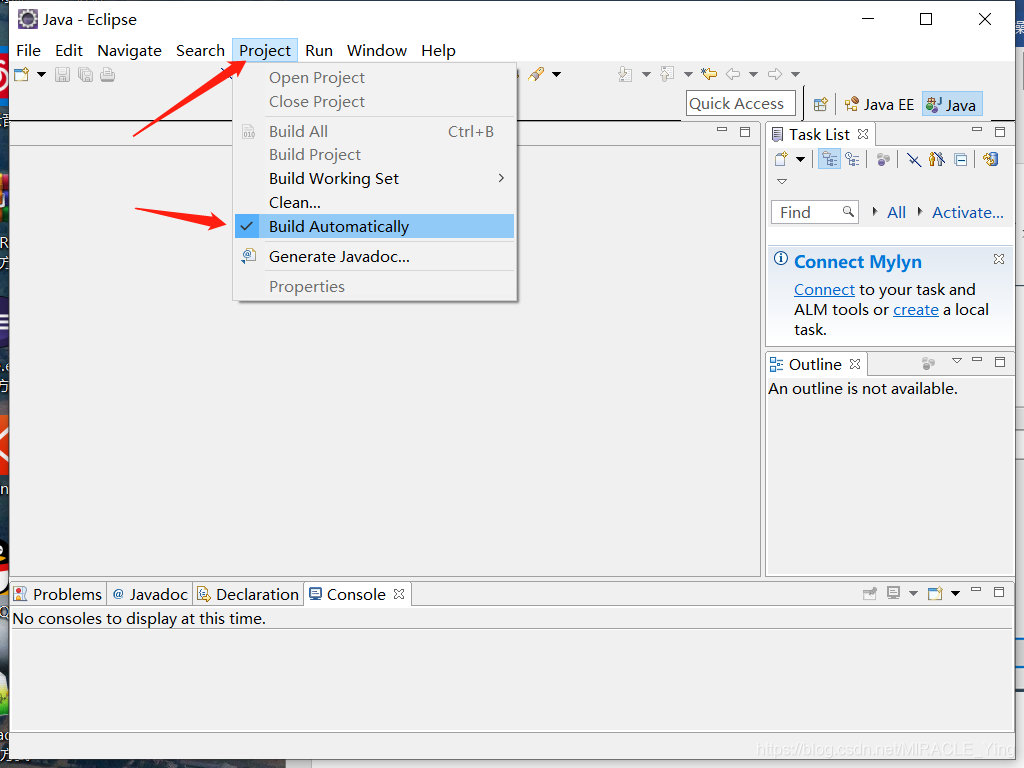Open the New wizard dropdown arrow
Screen dimensions: 1024x768
coord(41,74)
